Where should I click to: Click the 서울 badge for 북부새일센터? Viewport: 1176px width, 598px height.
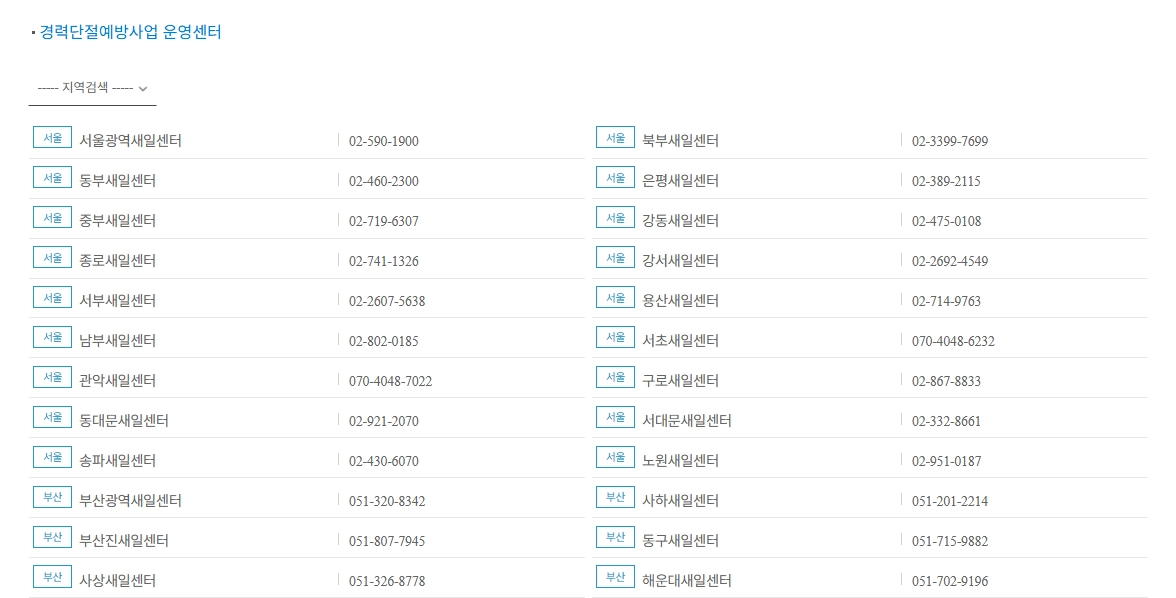point(615,137)
